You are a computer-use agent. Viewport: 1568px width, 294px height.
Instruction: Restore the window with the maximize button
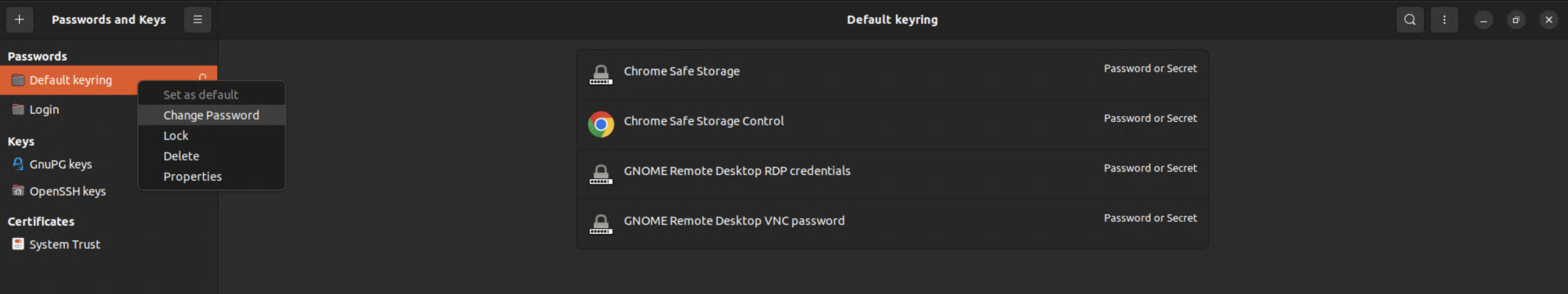[x=1516, y=20]
